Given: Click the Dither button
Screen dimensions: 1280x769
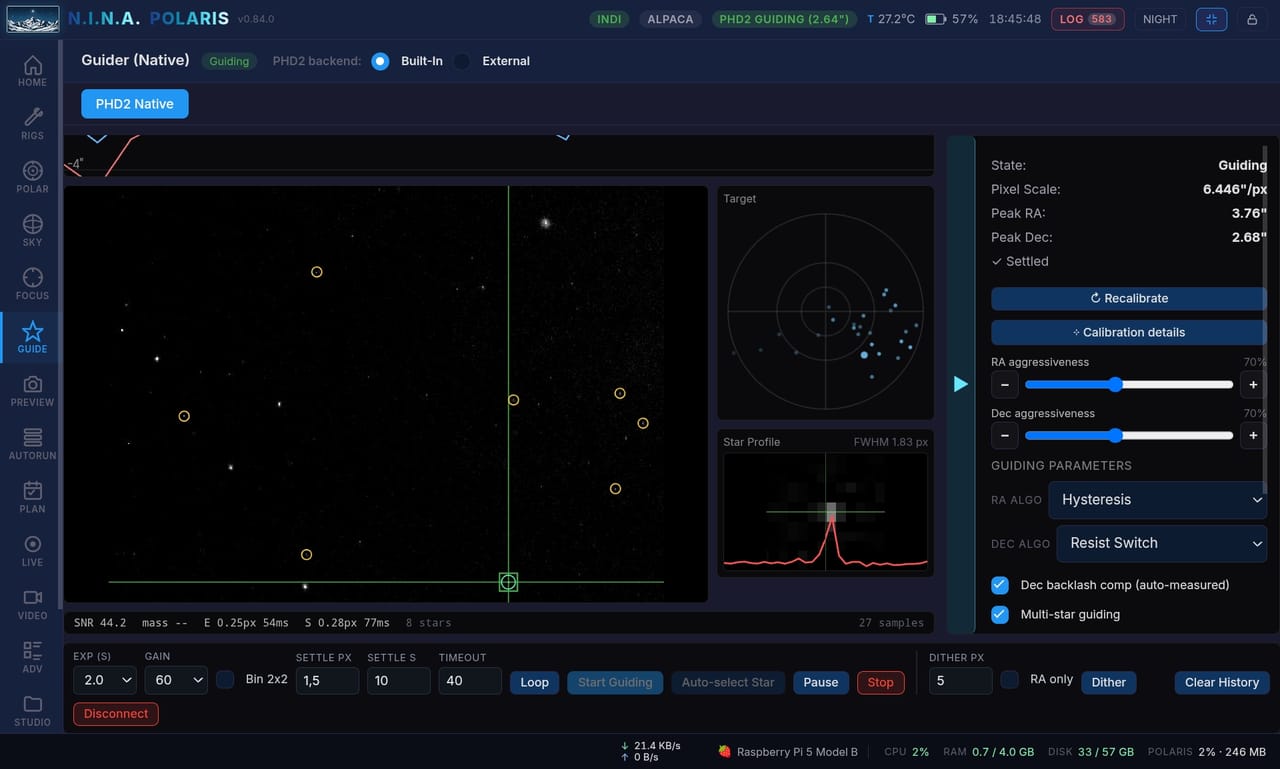Looking at the screenshot, I should point(1108,682).
